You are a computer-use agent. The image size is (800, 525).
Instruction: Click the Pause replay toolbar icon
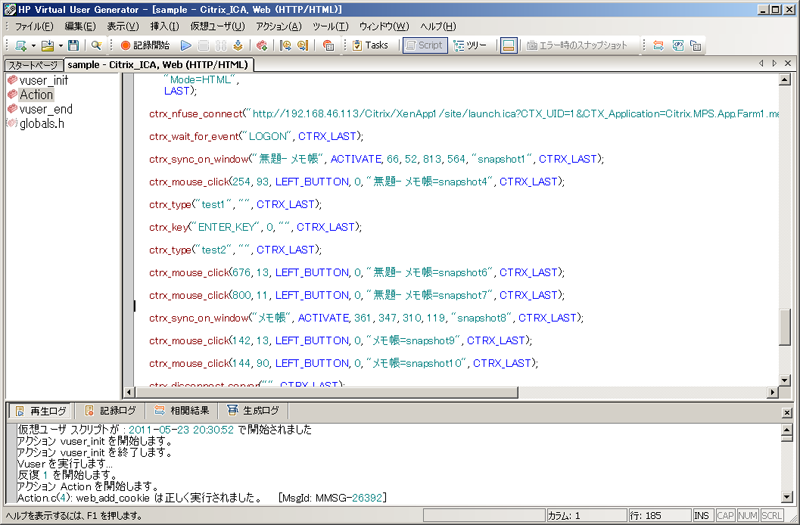[220, 45]
